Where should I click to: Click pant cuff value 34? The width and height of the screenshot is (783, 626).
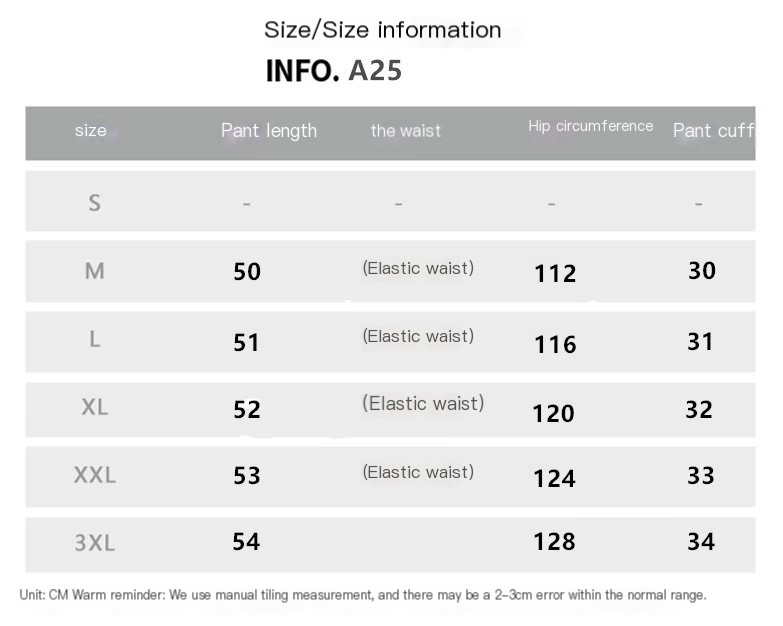[700, 541]
